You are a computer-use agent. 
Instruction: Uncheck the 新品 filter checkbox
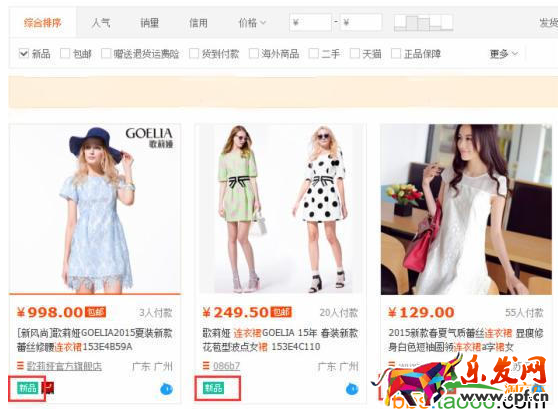point(24,54)
